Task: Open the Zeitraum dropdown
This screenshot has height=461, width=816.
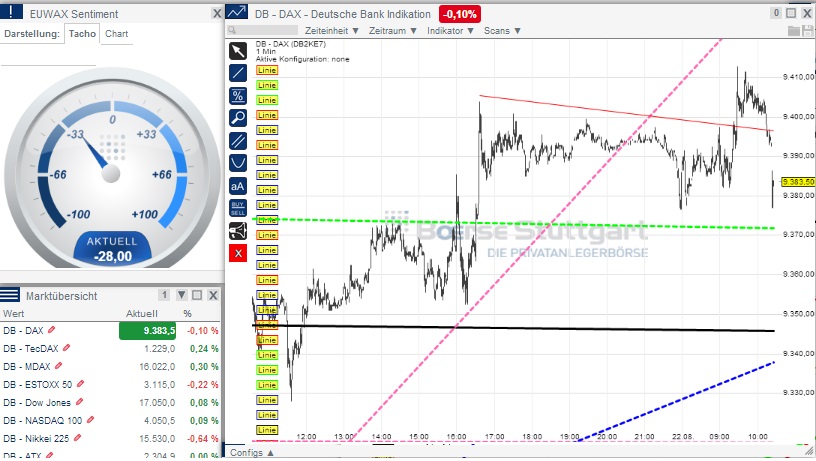Action: pos(393,31)
